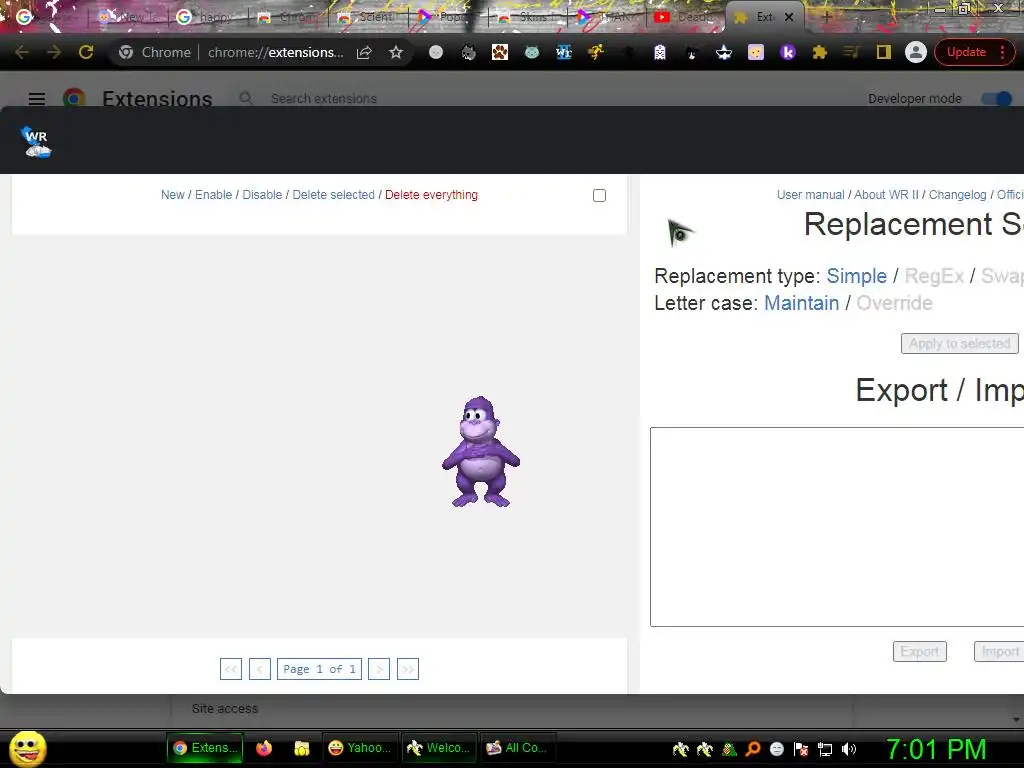Viewport: 1024px width, 768px height.
Task: Open the media controls playlist icon
Action: 851,52
